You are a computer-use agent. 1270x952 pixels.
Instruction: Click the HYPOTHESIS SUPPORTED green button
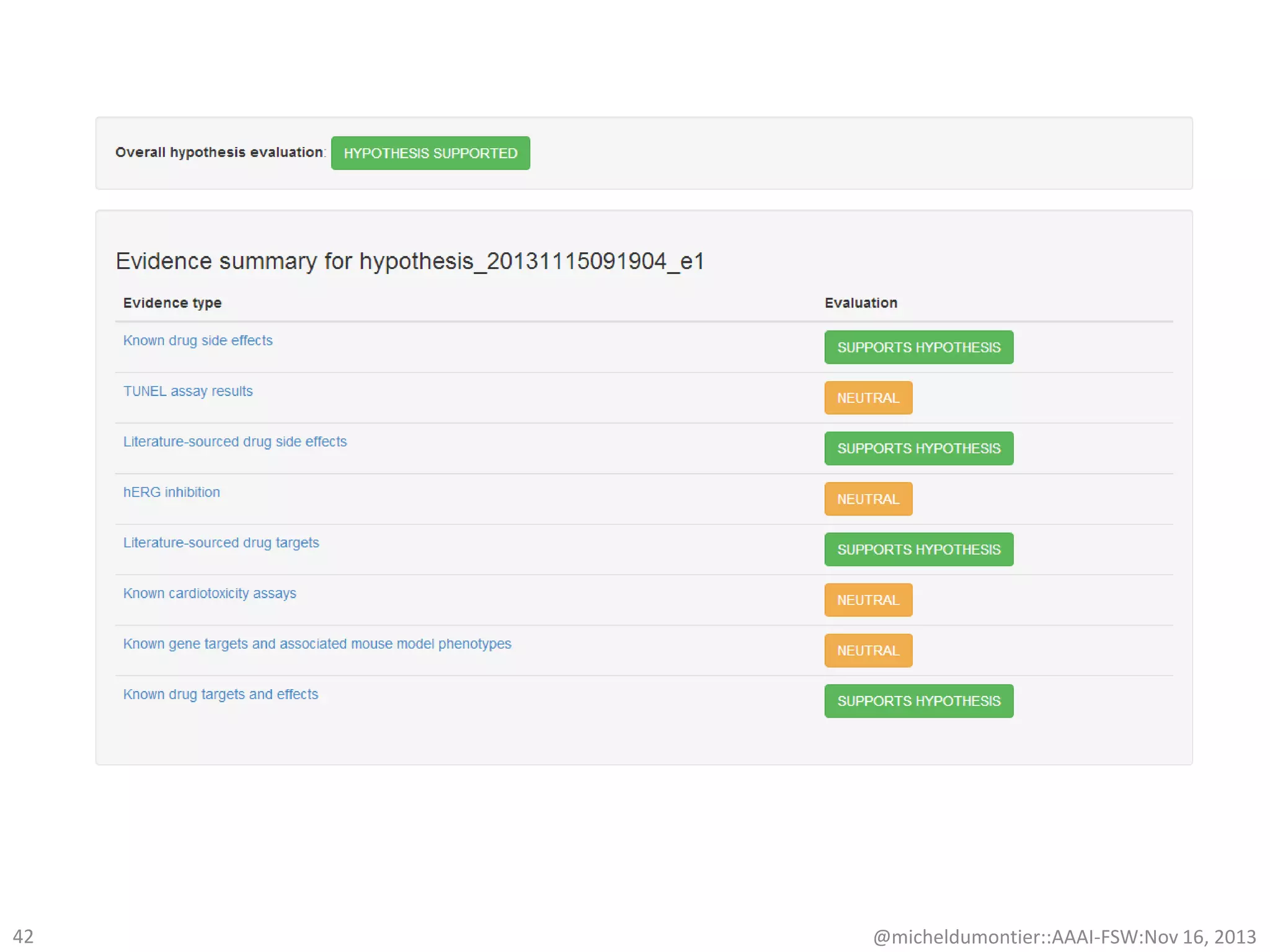click(x=430, y=153)
